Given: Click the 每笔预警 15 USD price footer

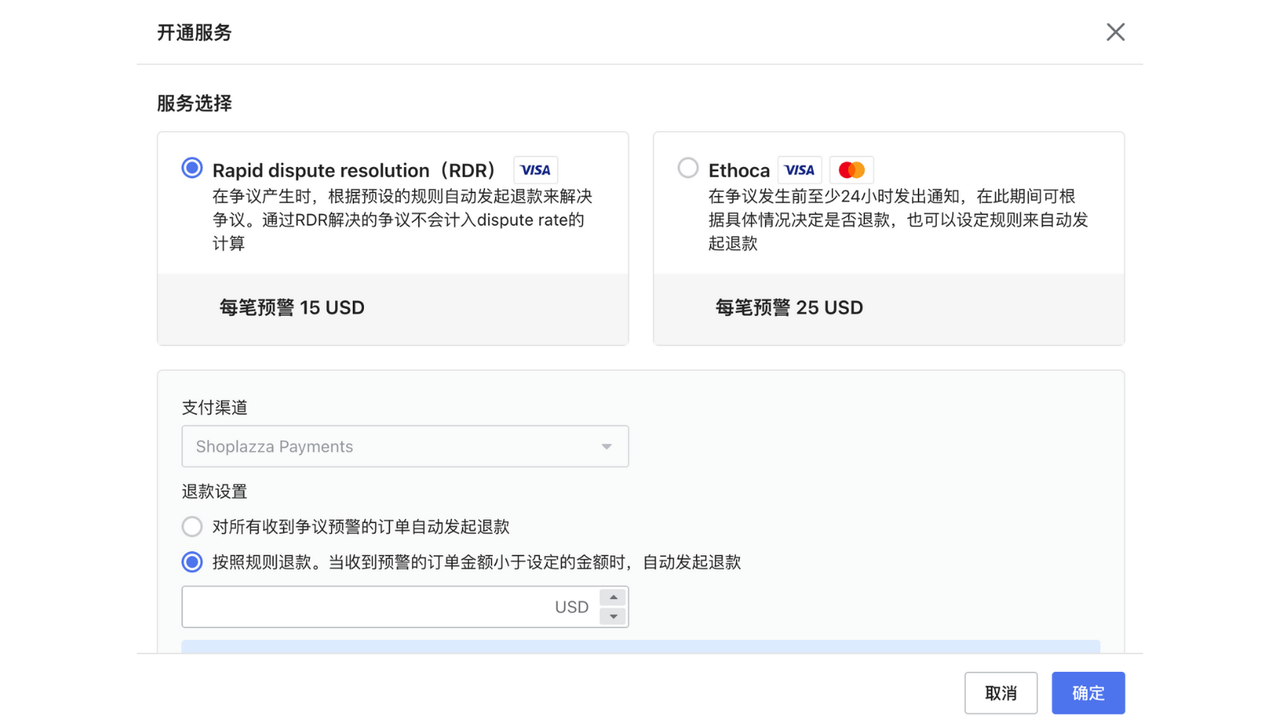Looking at the screenshot, I should point(292,308).
